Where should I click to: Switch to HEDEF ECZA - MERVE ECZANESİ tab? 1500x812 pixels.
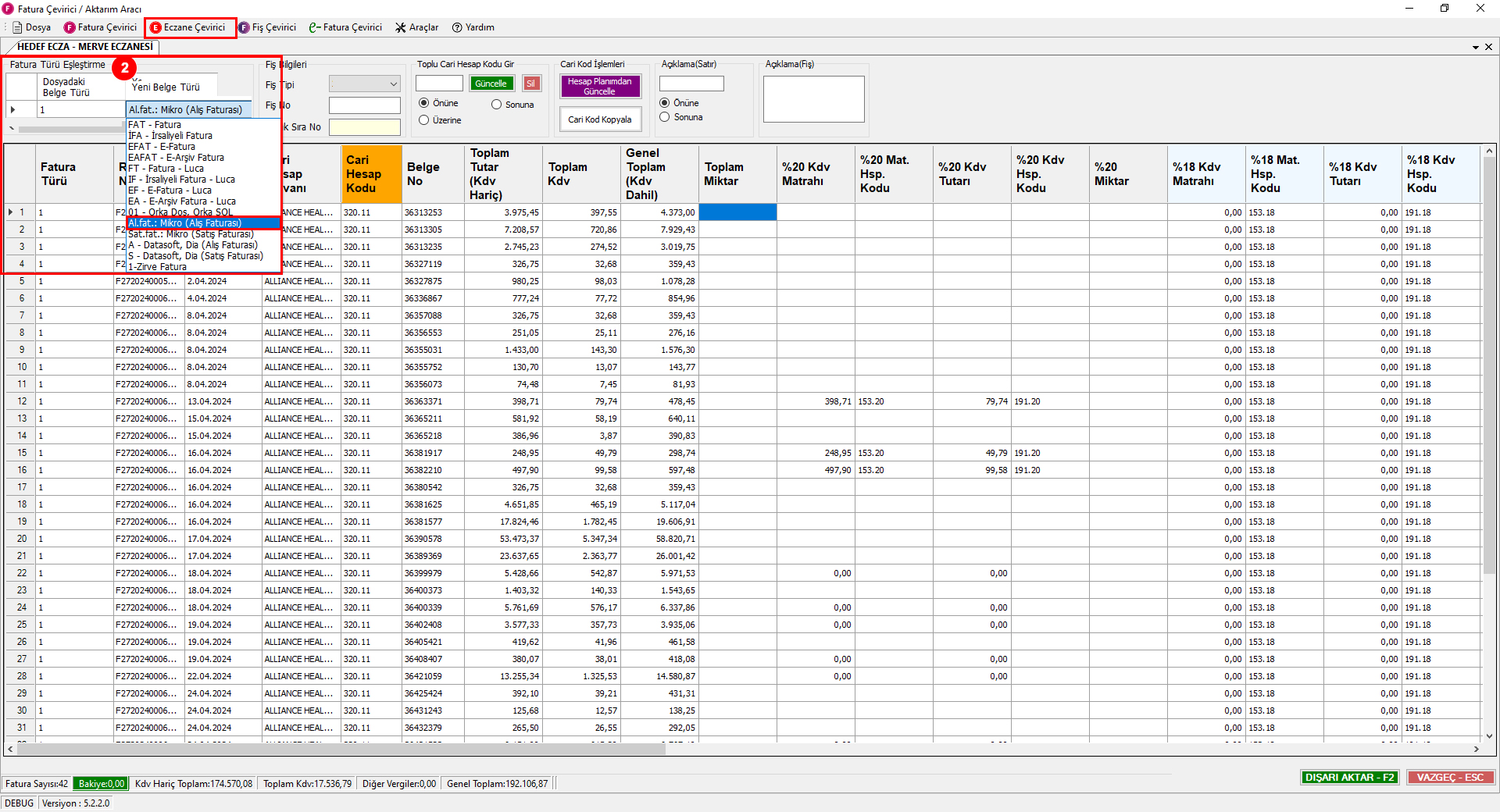click(x=84, y=47)
